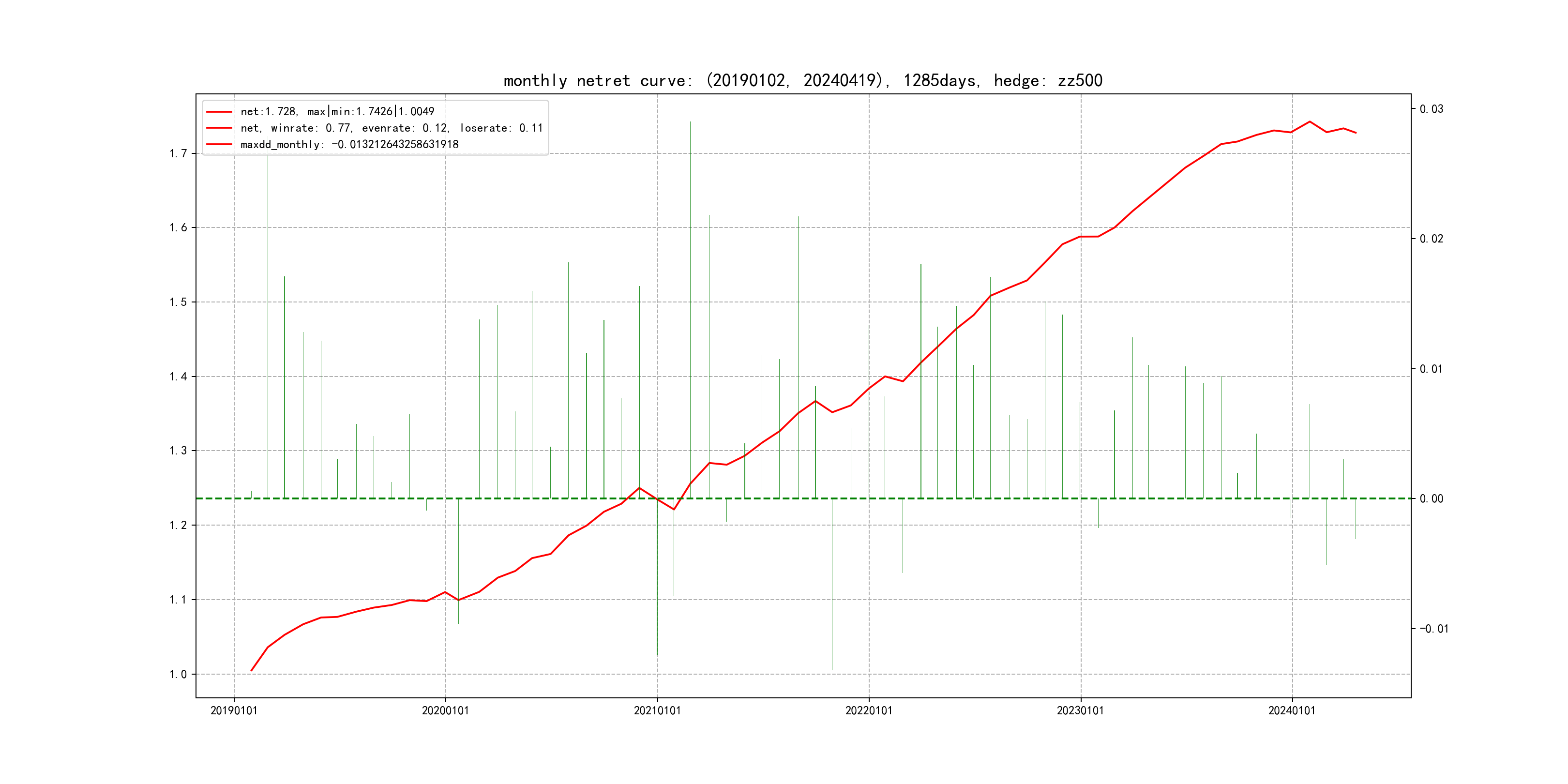Click the 0.03 right axis label
The height and width of the screenshot is (784, 1568).
1431,109
